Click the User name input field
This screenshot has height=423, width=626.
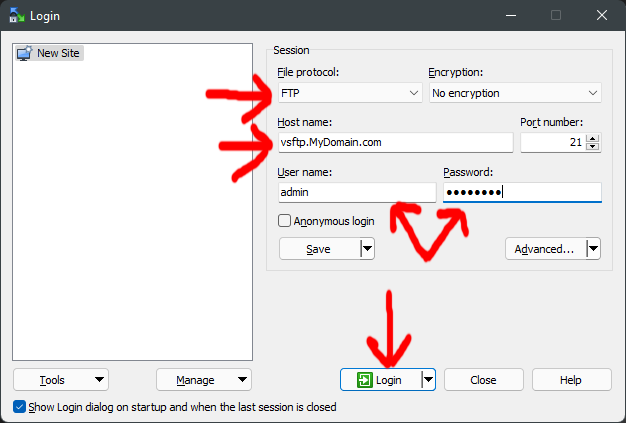coord(357,192)
